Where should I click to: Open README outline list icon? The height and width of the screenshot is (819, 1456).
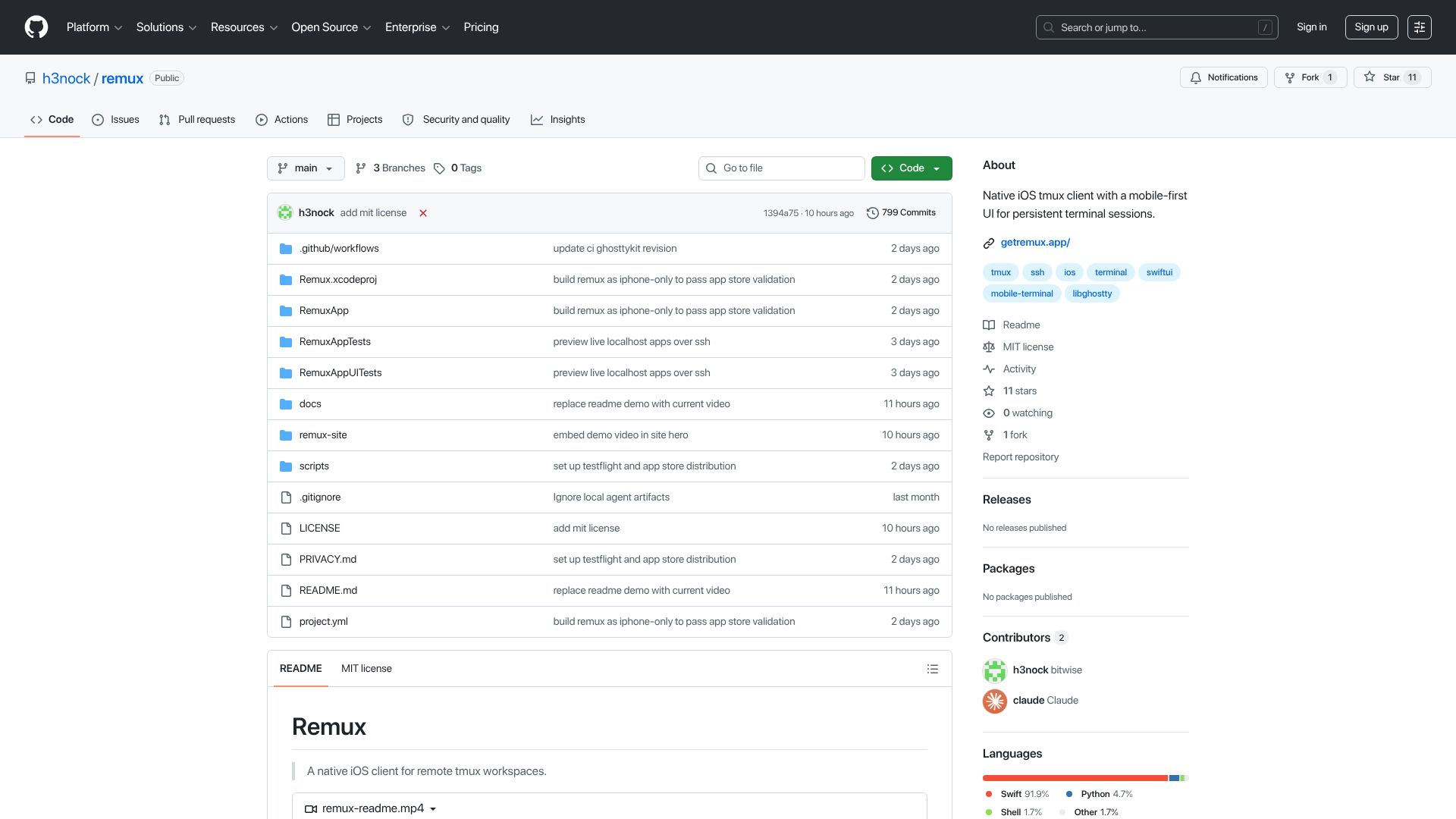[x=933, y=669]
